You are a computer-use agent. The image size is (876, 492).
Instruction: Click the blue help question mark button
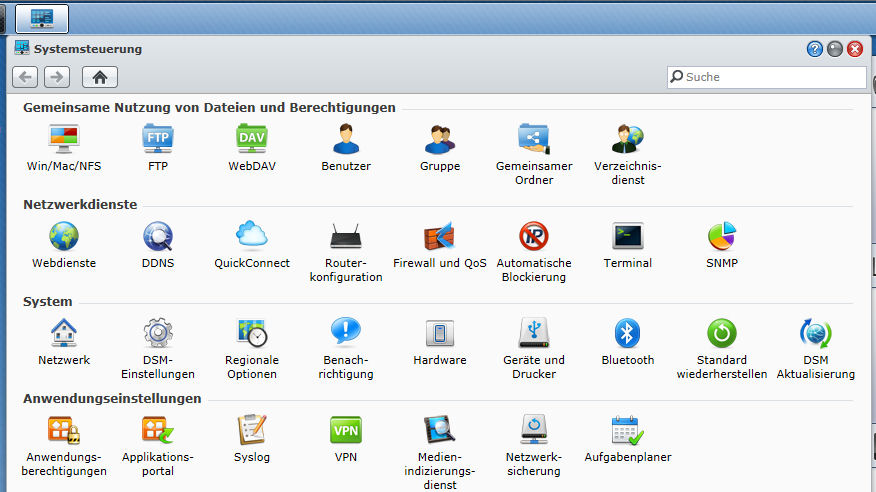coord(815,48)
